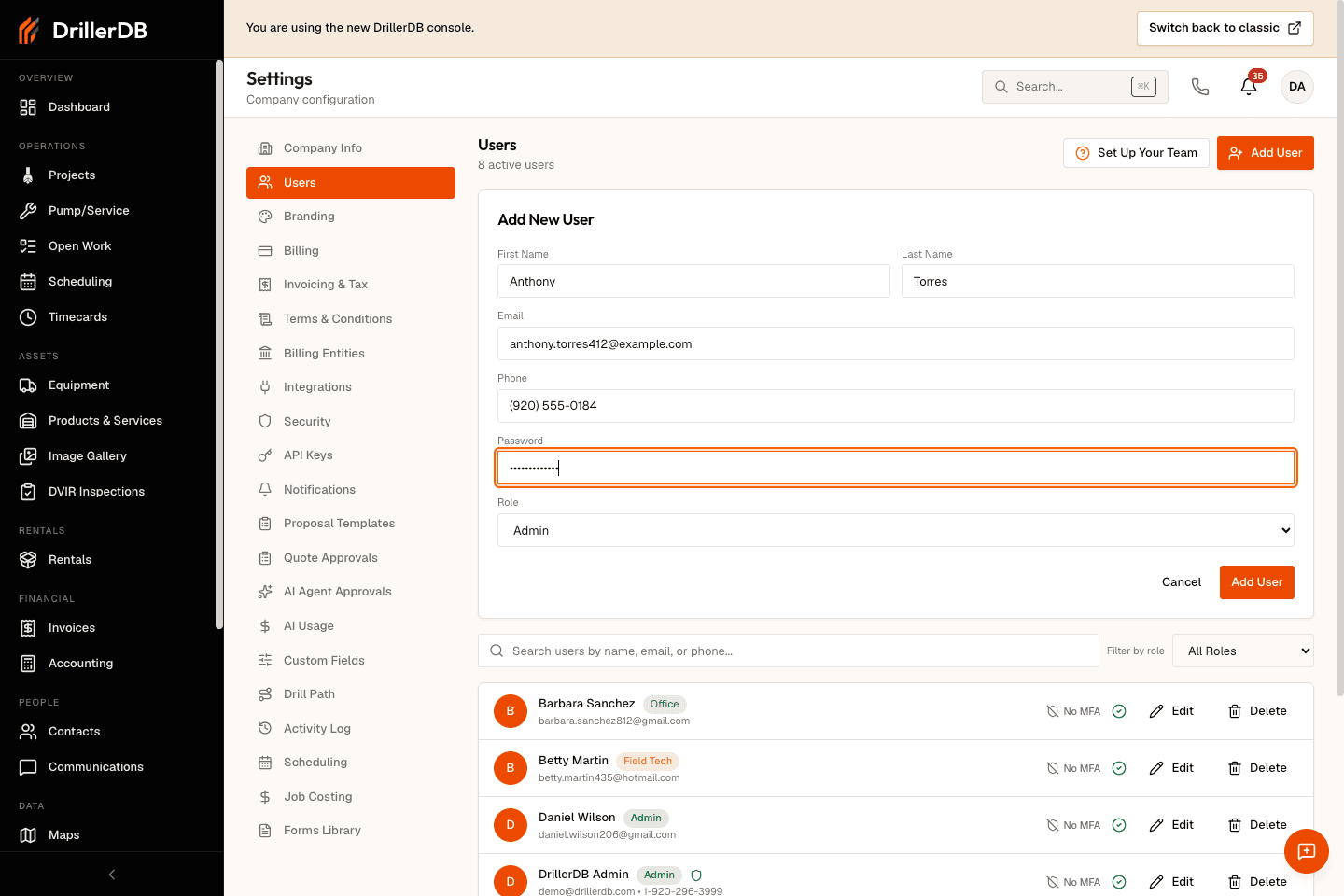
Task: Open Contacts in the sidebar
Action: coord(107,732)
